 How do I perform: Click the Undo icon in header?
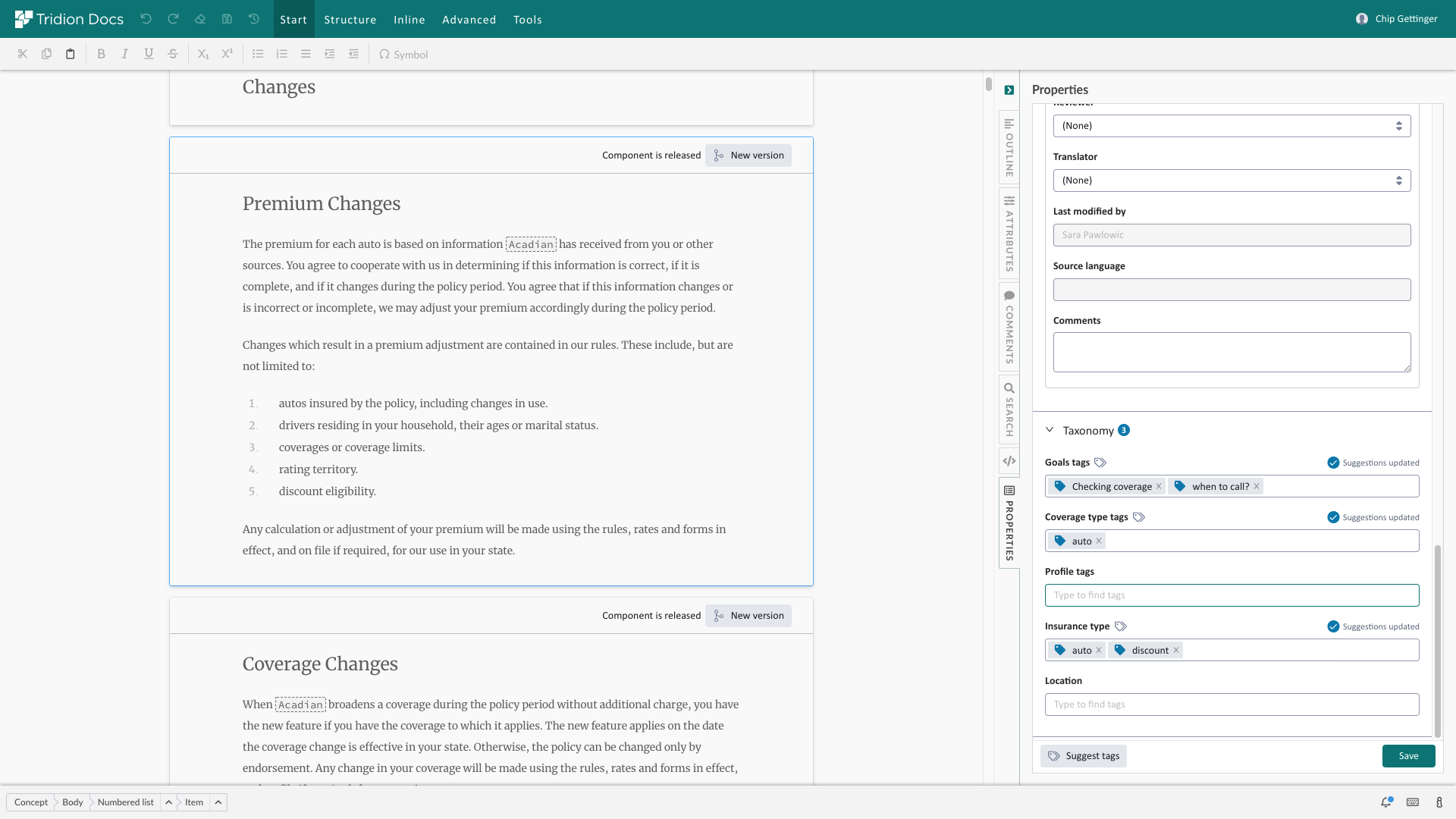click(x=146, y=19)
